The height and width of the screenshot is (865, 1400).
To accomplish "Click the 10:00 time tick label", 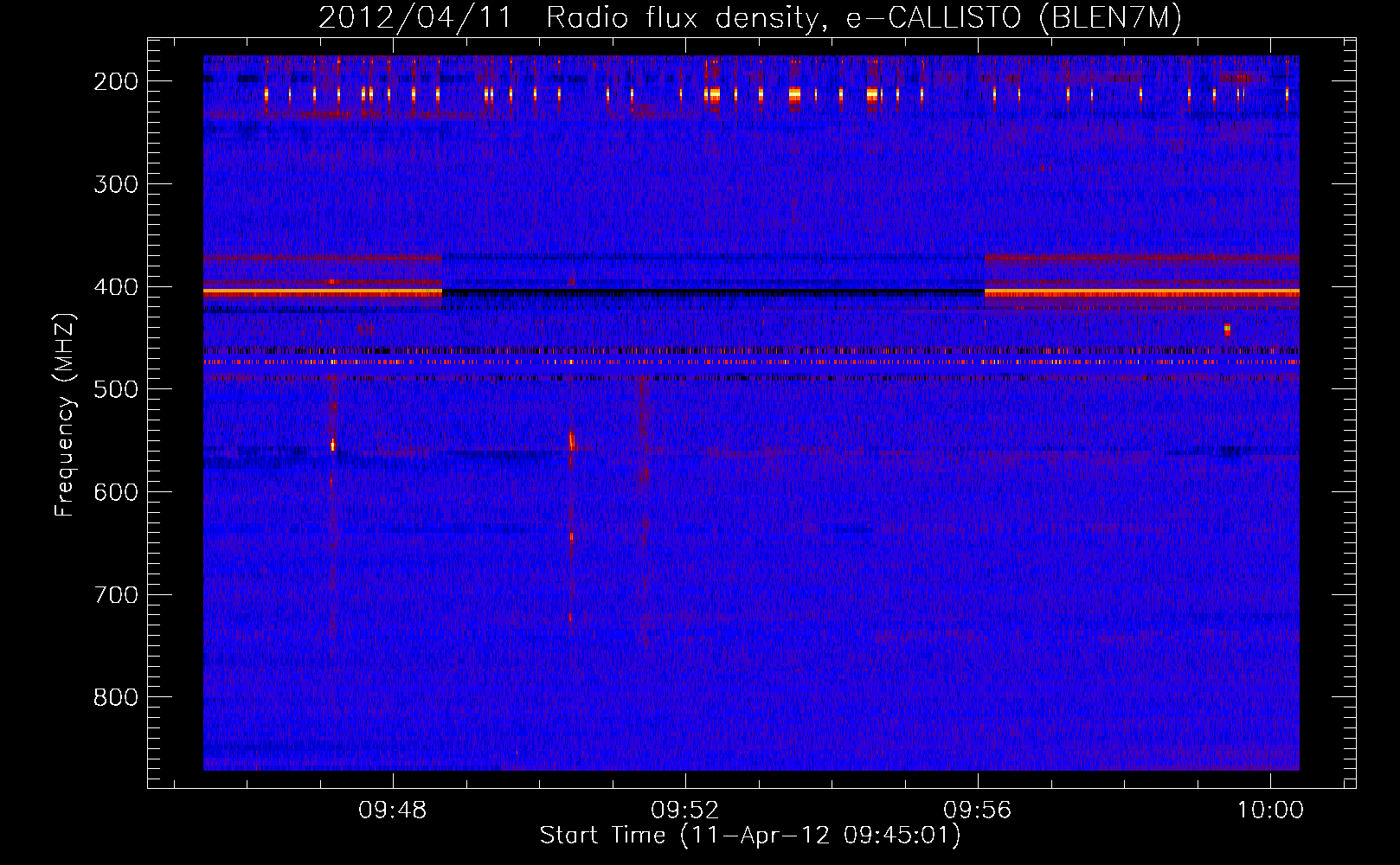I will click(x=1270, y=811).
